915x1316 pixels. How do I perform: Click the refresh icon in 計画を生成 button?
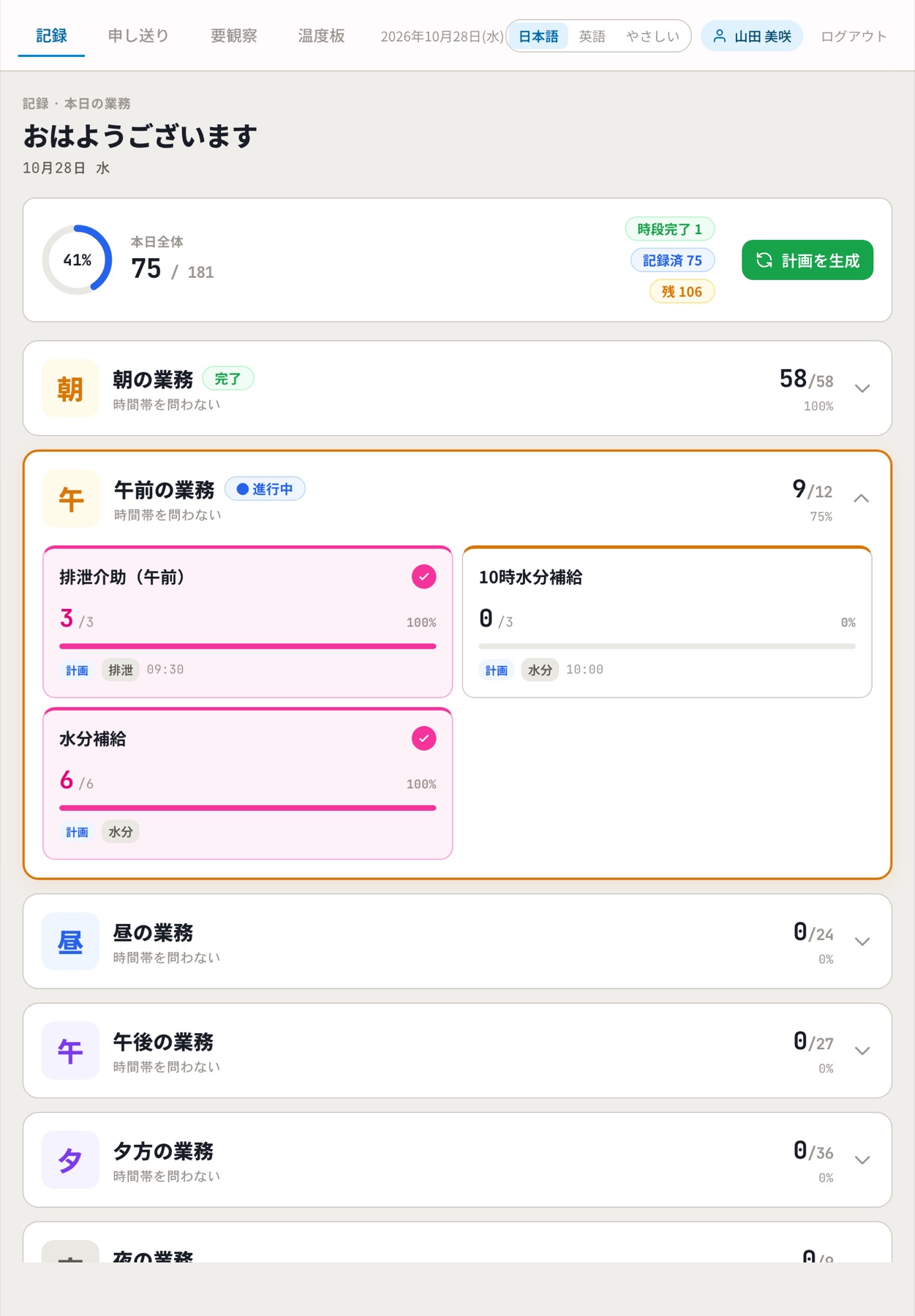pos(764,260)
